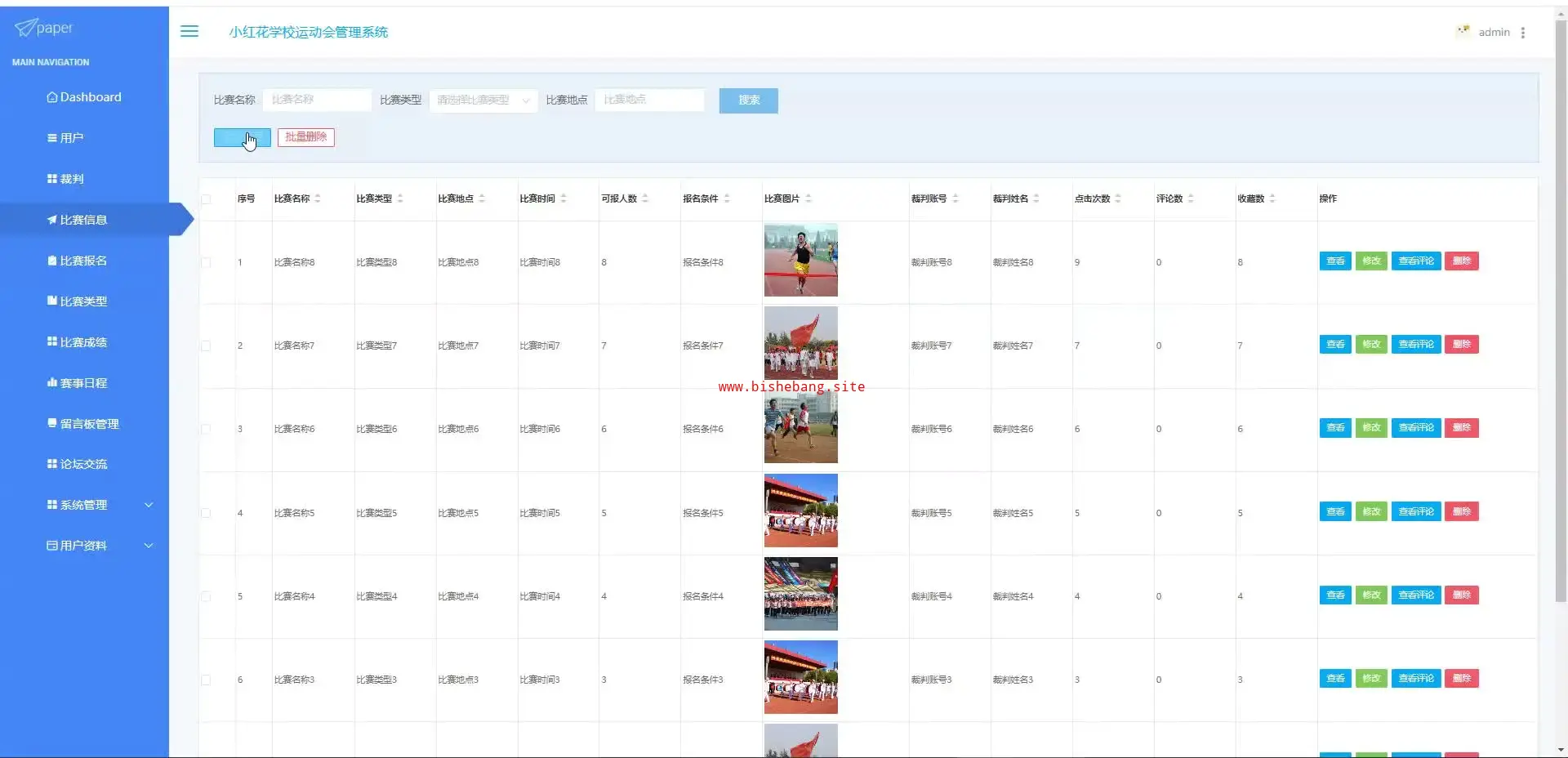
Task: Open 比赛报名 in the sidebar
Action: click(x=82, y=261)
